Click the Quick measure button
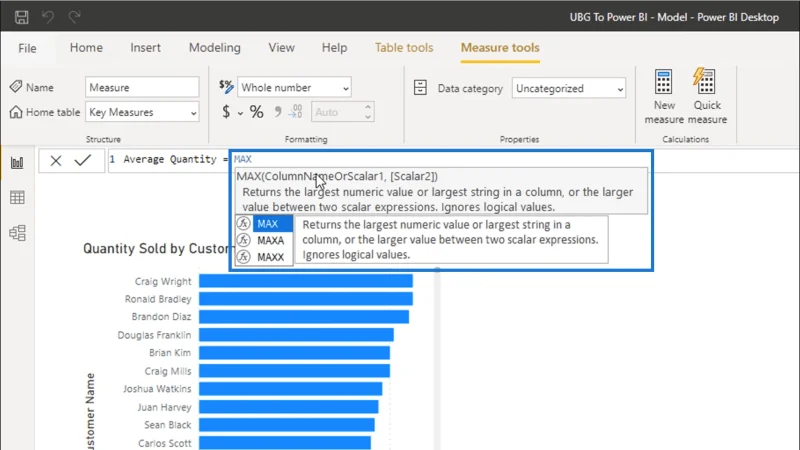Image resolution: width=800 pixels, height=450 pixels. pyautogui.click(x=707, y=96)
